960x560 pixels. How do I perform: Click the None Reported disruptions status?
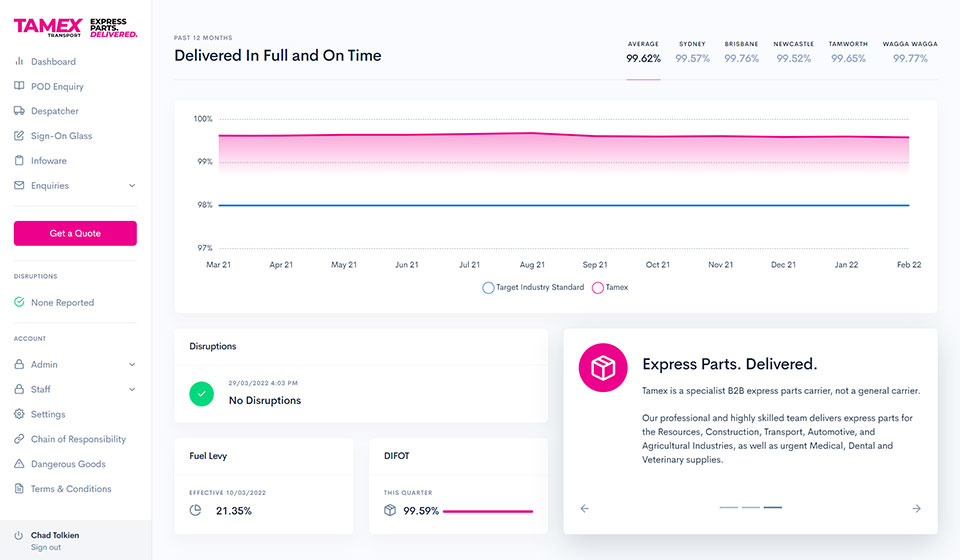62,302
